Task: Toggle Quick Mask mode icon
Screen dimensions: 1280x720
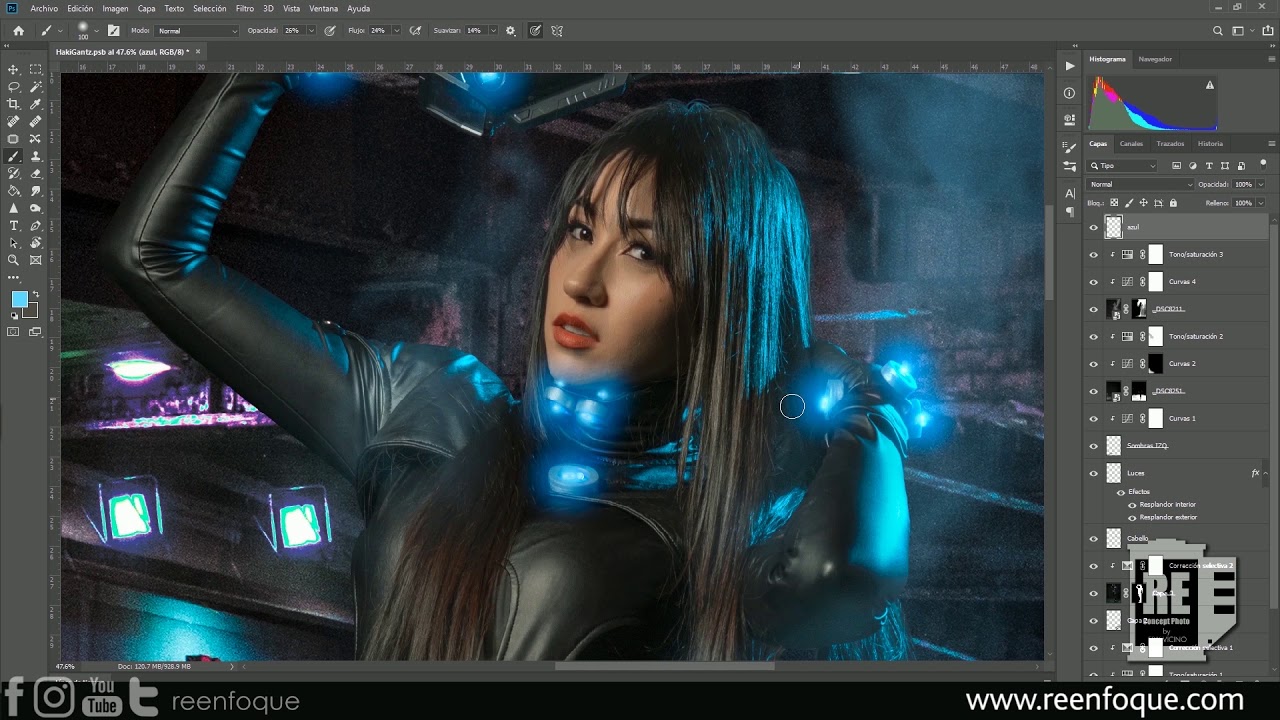Action: pyautogui.click(x=14, y=332)
